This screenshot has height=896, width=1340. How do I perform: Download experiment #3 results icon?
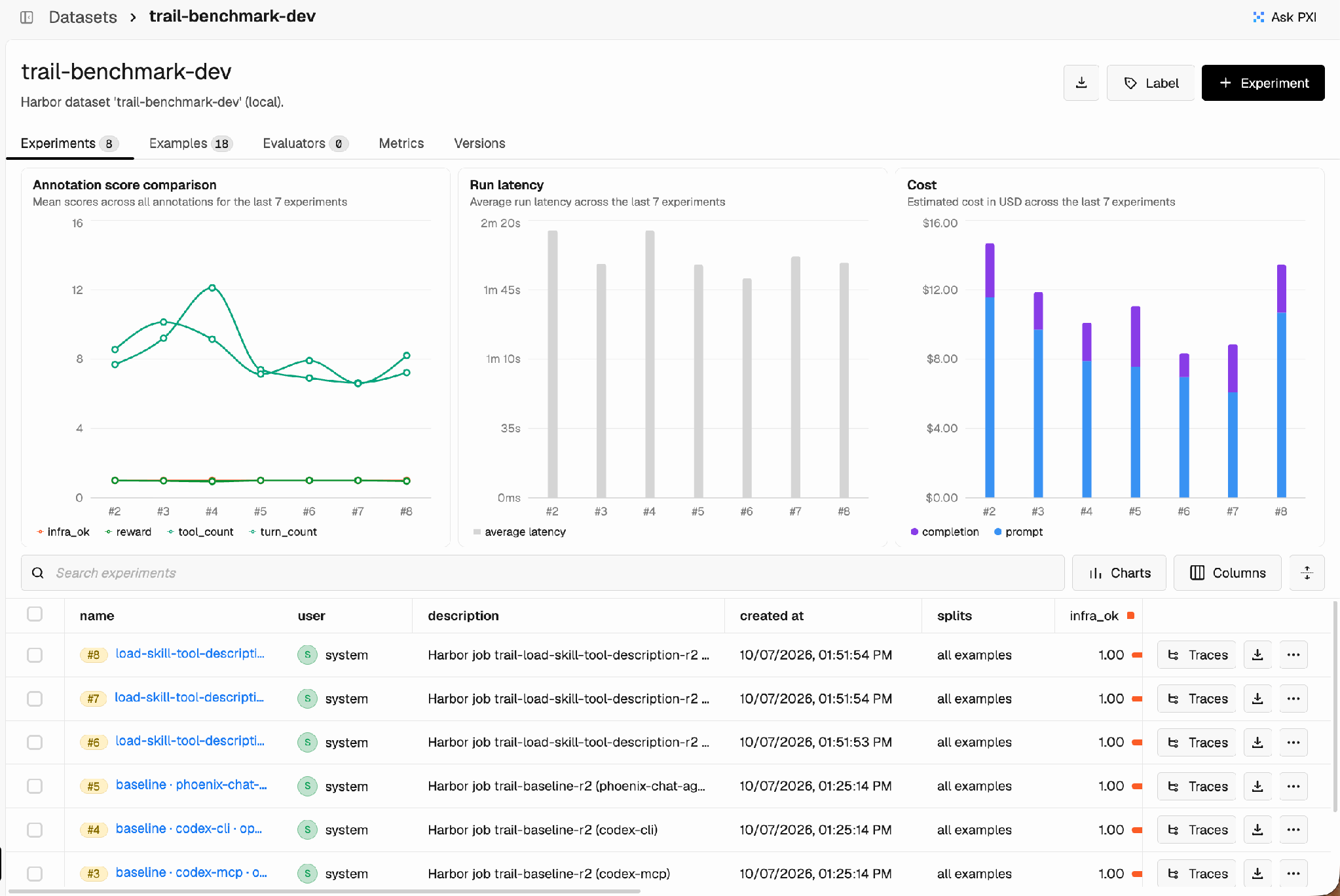pos(1257,873)
